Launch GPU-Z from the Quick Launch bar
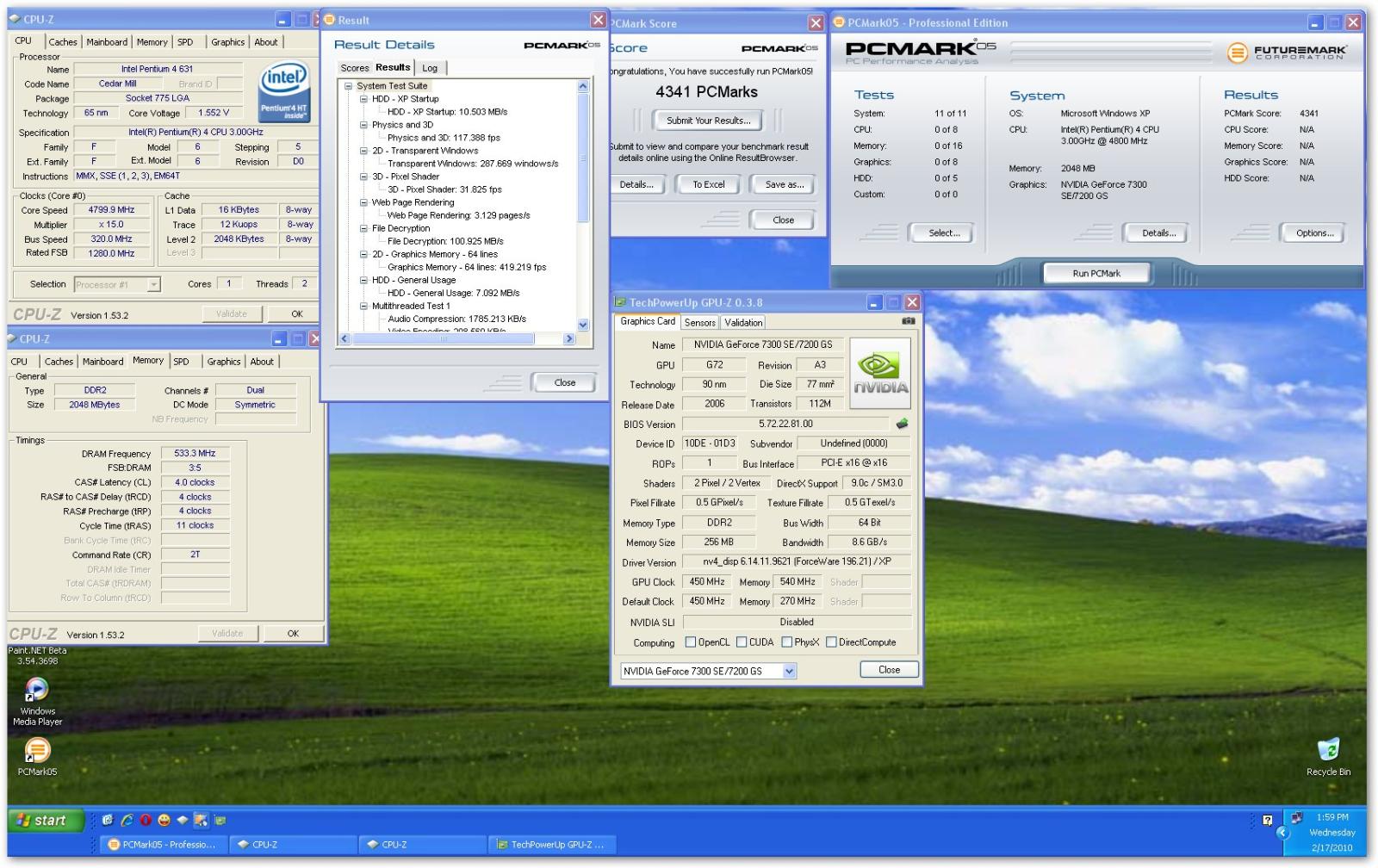Viewport: 1378px width, 868px height. click(220, 821)
